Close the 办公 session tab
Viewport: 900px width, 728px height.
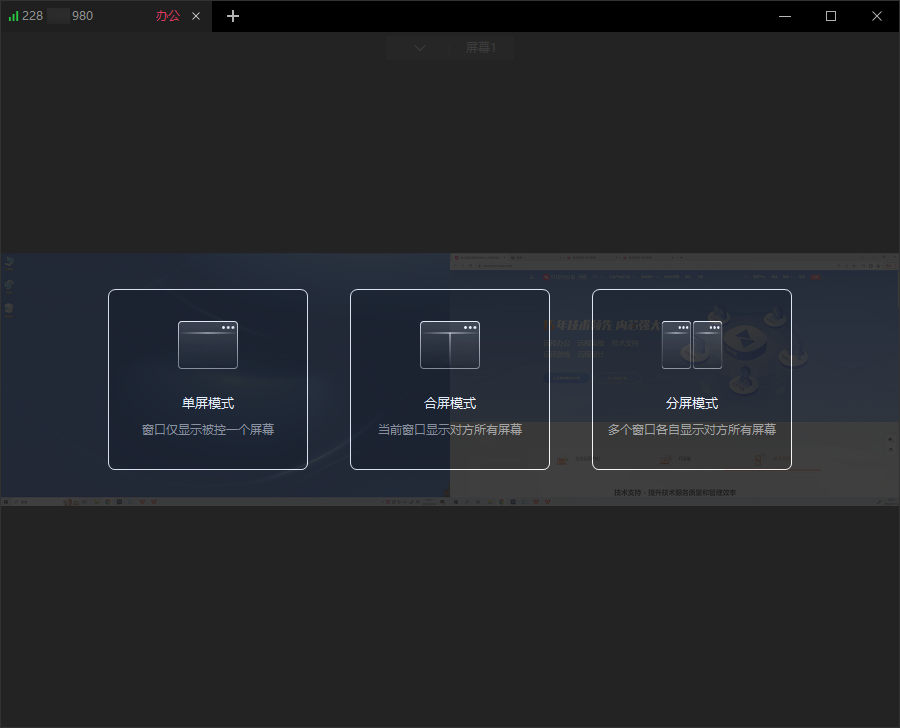pos(196,16)
